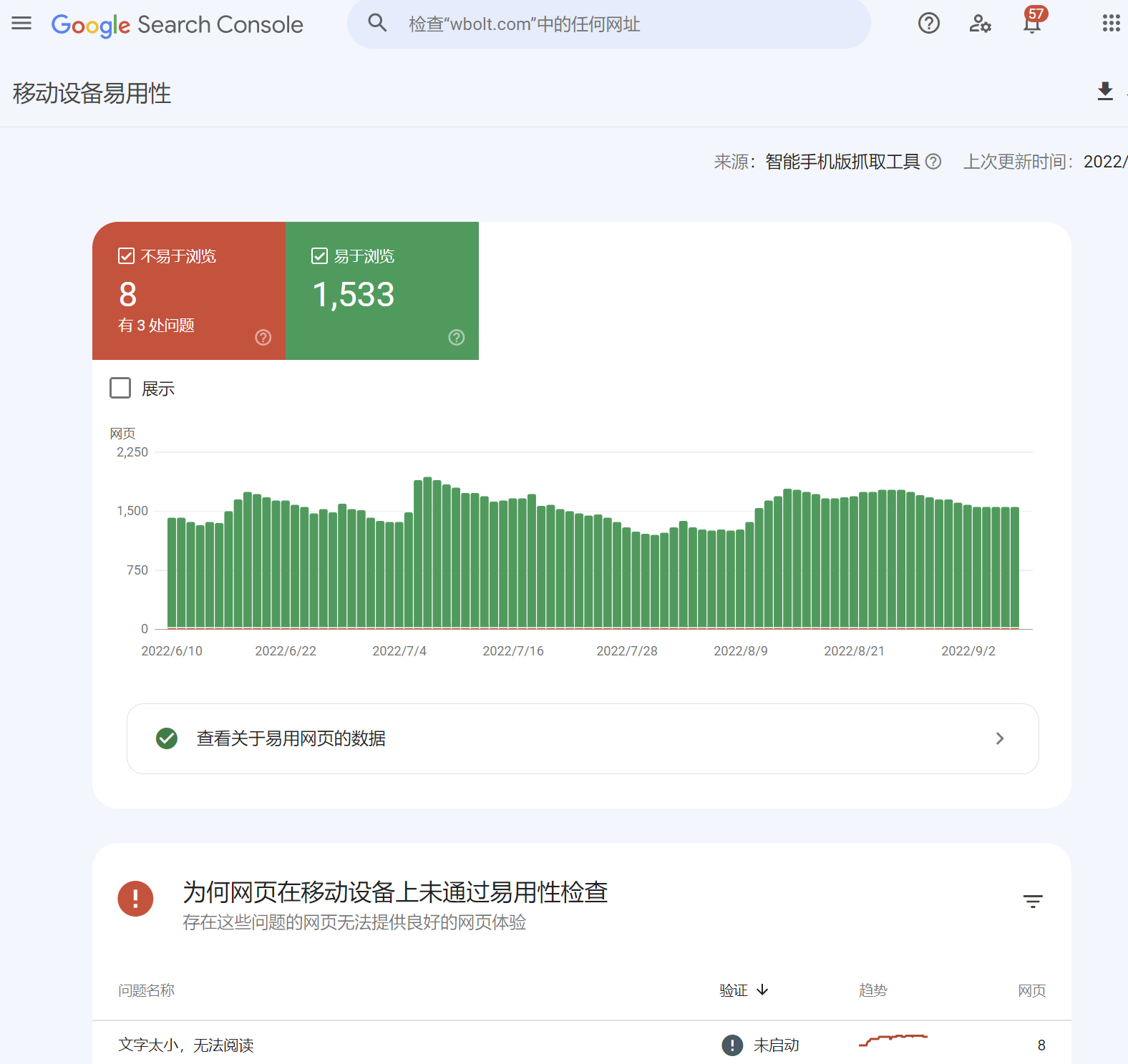
Task: Open the help question mark icon
Action: [929, 24]
